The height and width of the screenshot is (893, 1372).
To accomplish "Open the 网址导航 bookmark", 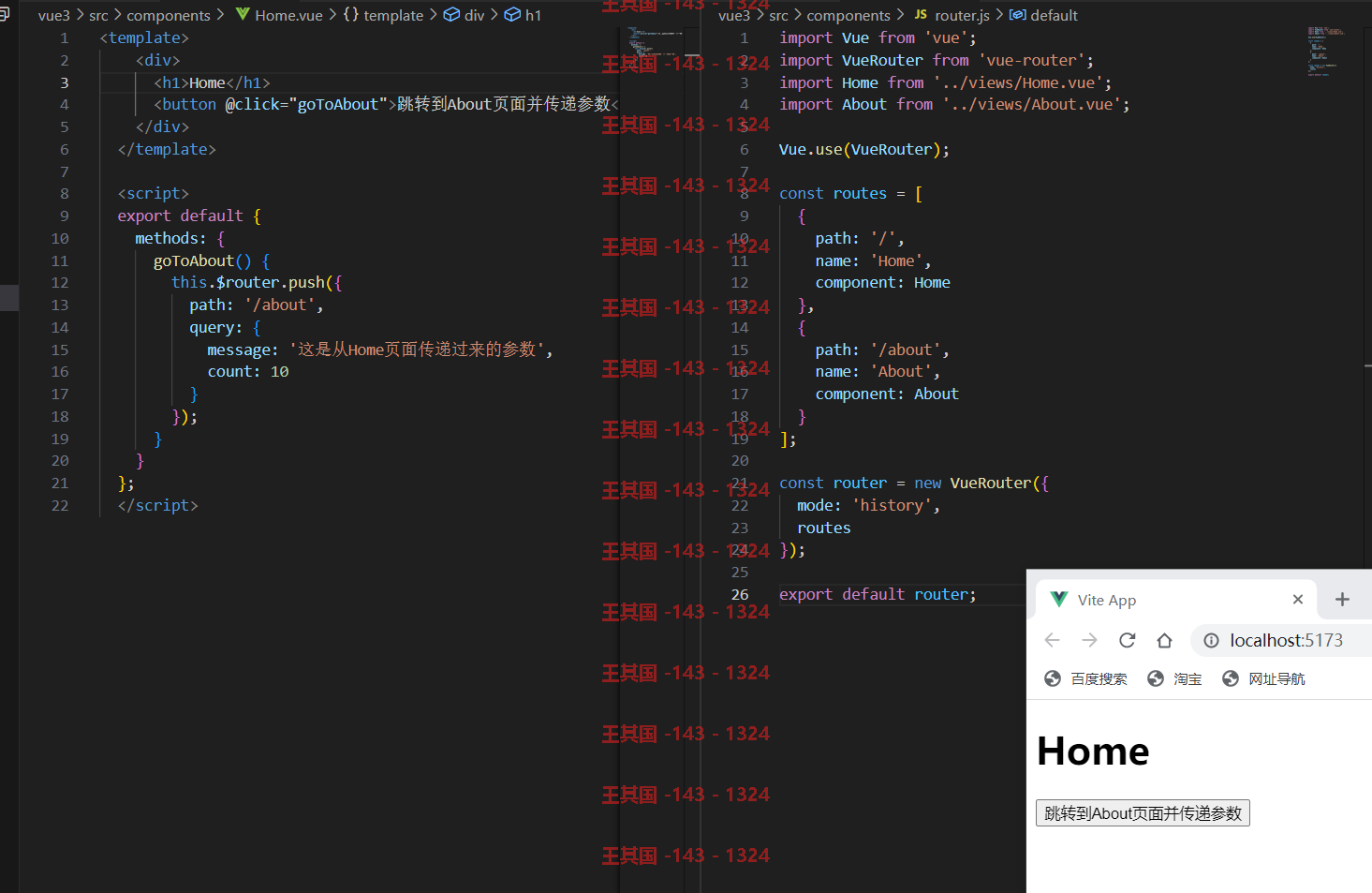I will 1263,678.
